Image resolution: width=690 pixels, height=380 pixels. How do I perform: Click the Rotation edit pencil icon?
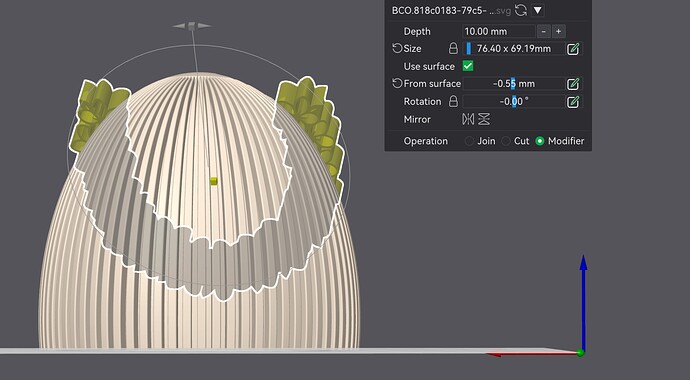(573, 102)
